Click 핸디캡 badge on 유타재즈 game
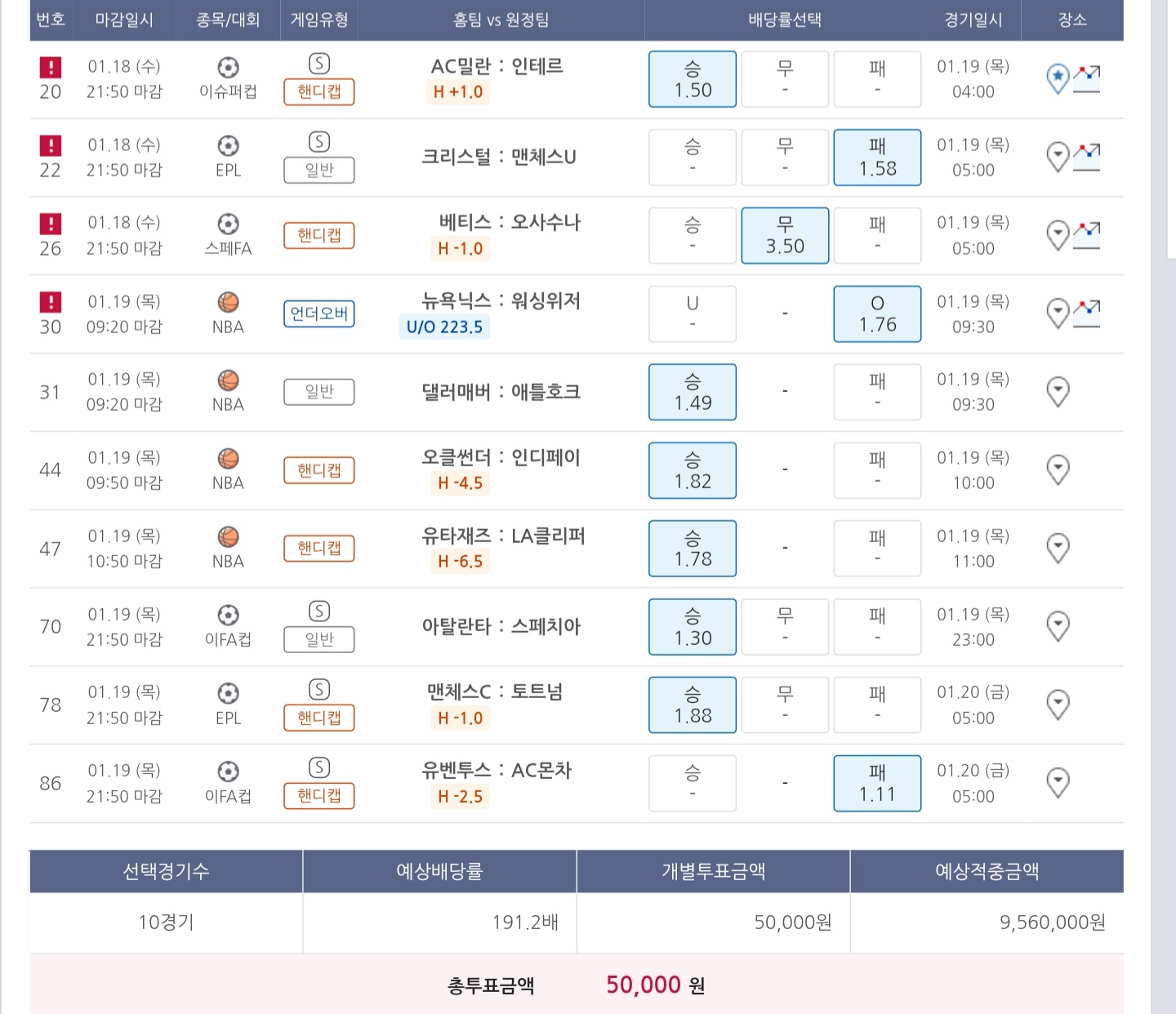The width and height of the screenshot is (1176, 1014). pyautogui.click(x=319, y=549)
